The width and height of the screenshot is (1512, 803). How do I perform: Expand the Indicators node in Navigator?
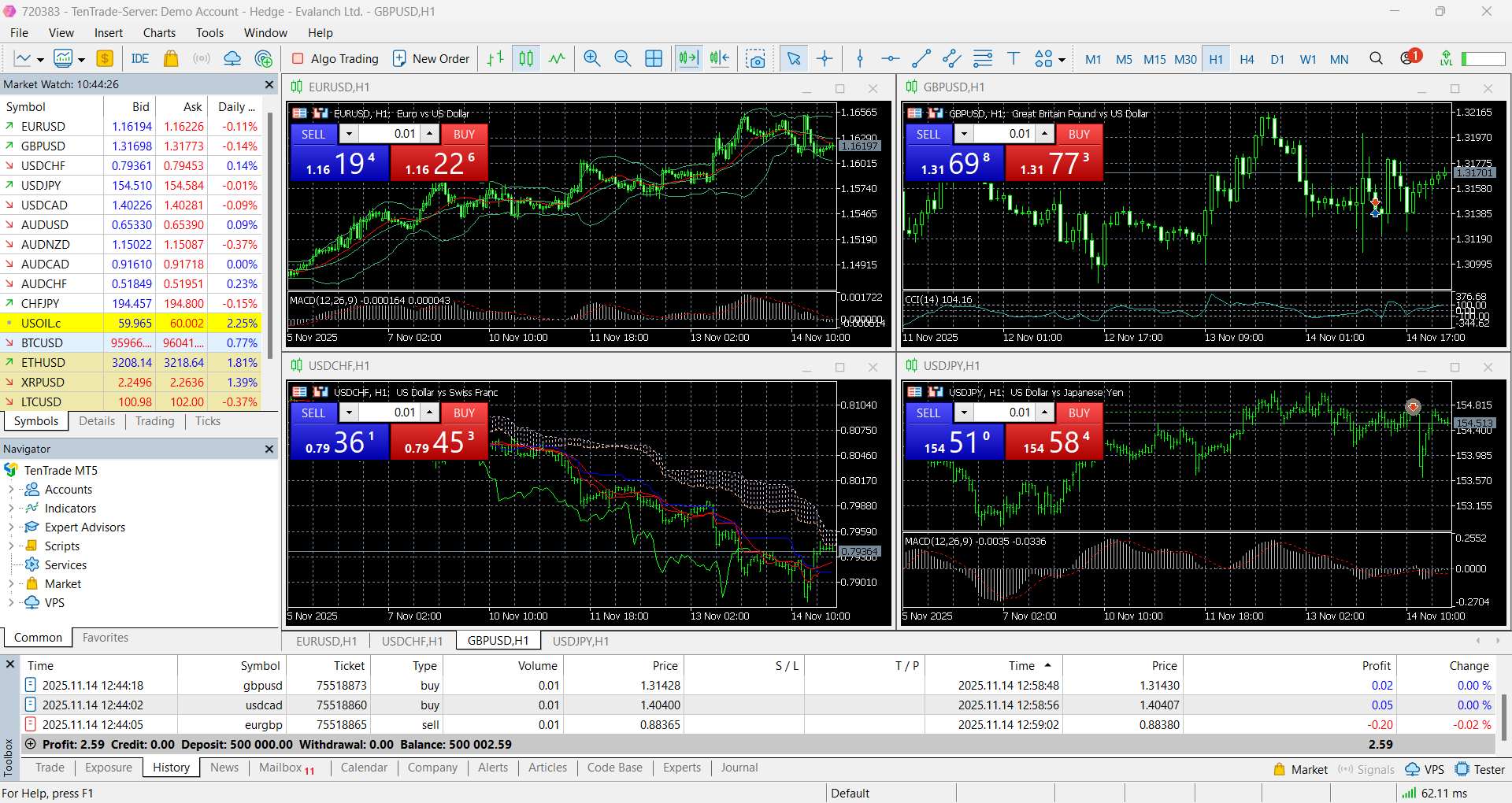11,509
